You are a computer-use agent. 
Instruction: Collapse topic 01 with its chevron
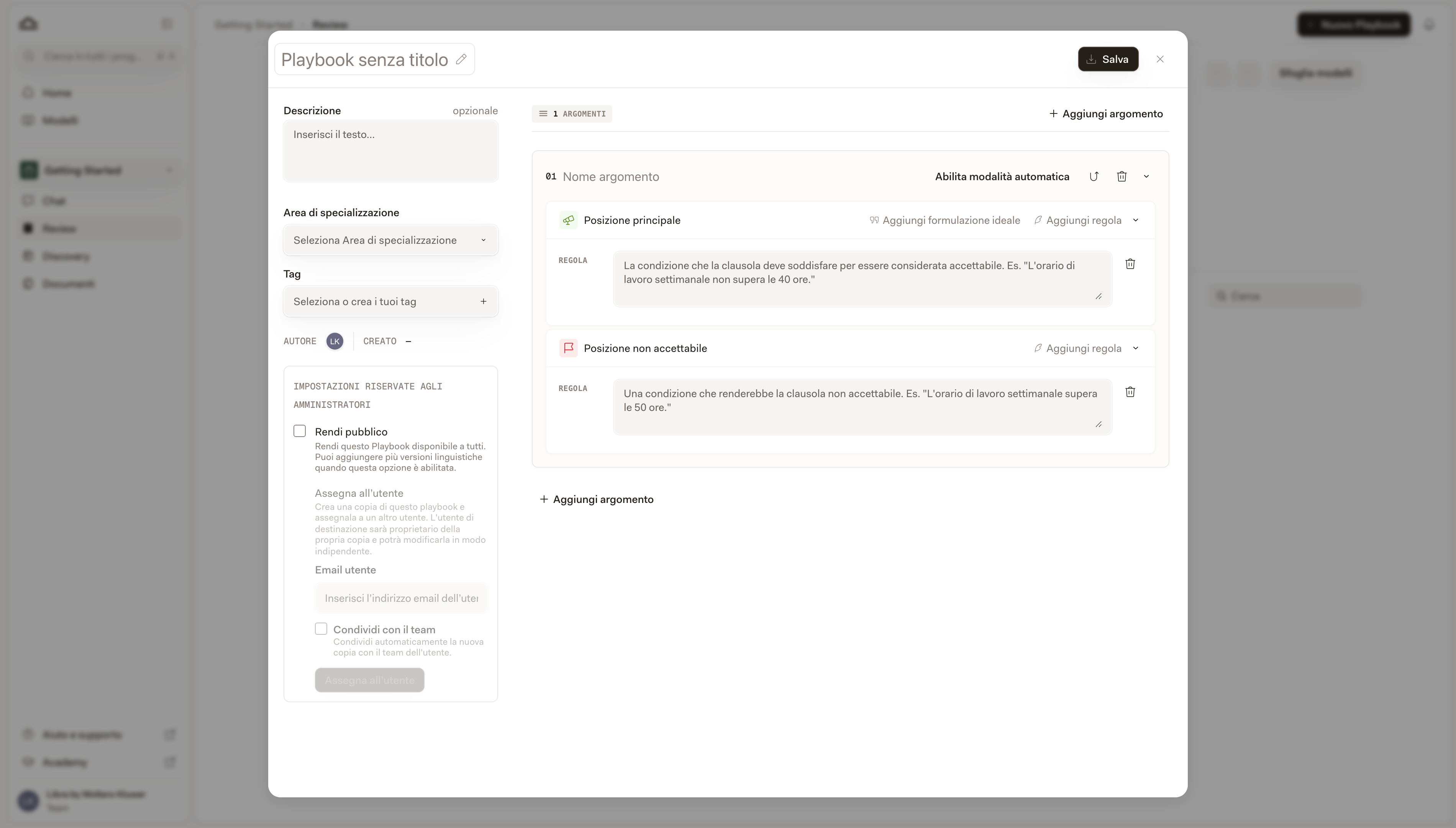pyautogui.click(x=1146, y=176)
